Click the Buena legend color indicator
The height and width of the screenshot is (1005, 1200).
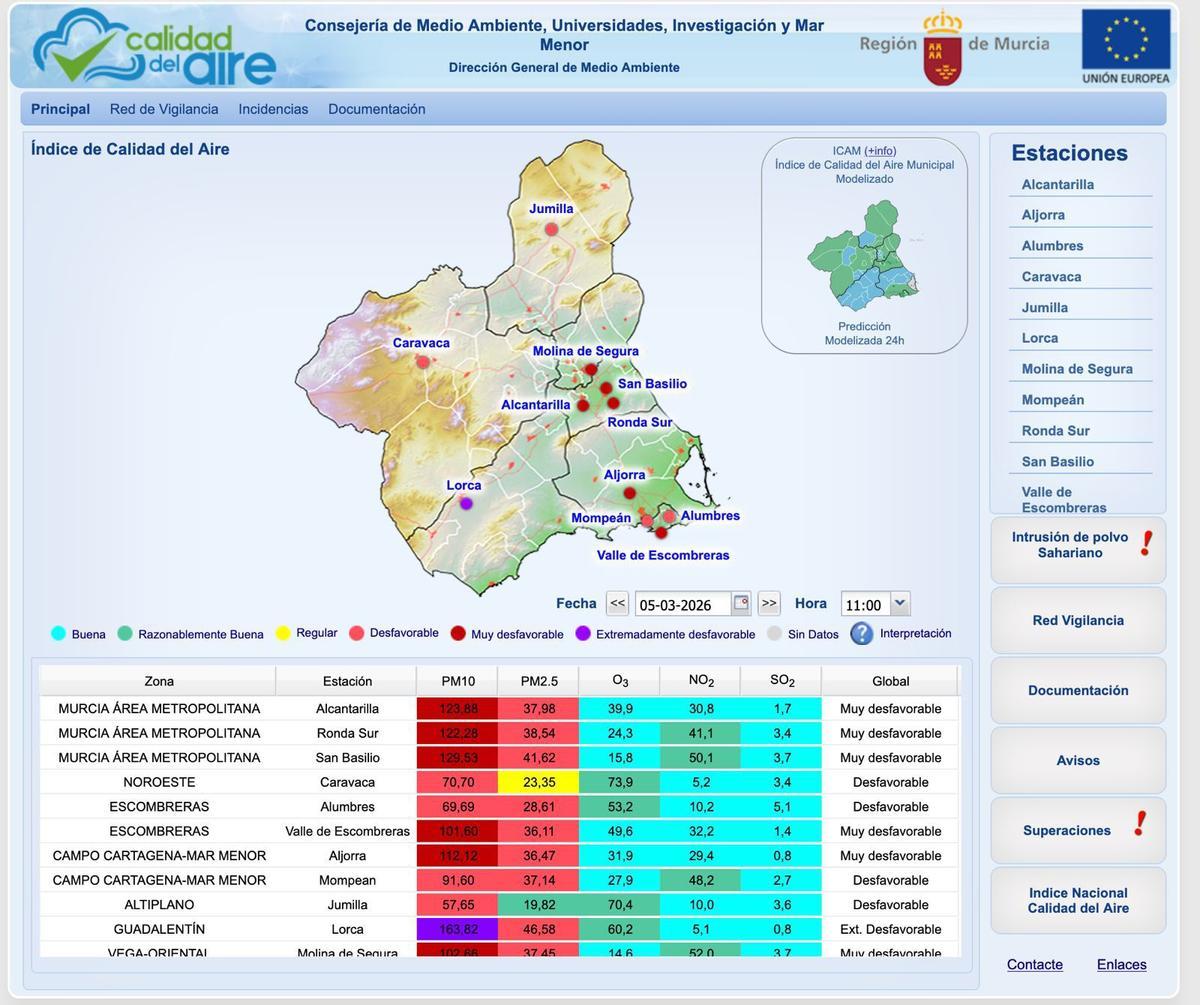(x=56, y=633)
